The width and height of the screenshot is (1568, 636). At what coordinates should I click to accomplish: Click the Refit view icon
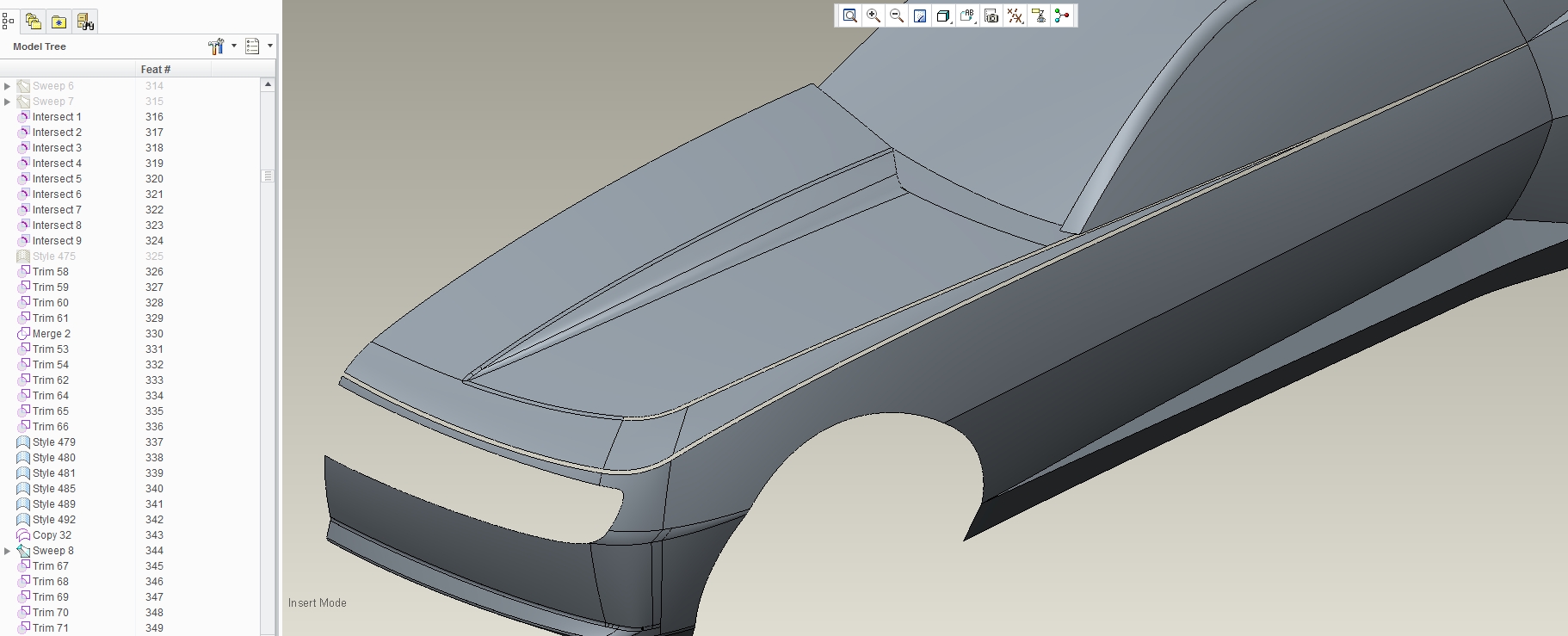[849, 15]
